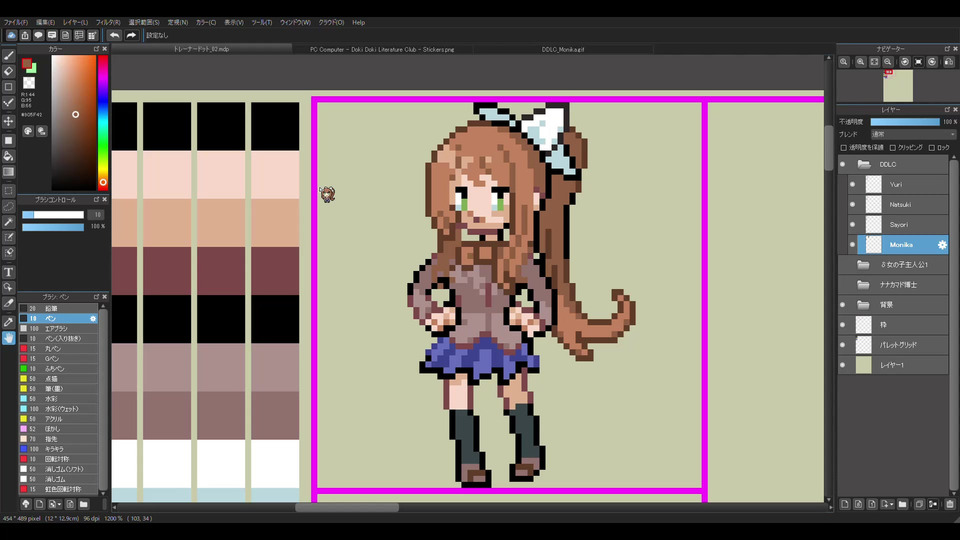Screen dimensions: 960x540
Task: Select the Lasso tool
Action: tap(9, 206)
